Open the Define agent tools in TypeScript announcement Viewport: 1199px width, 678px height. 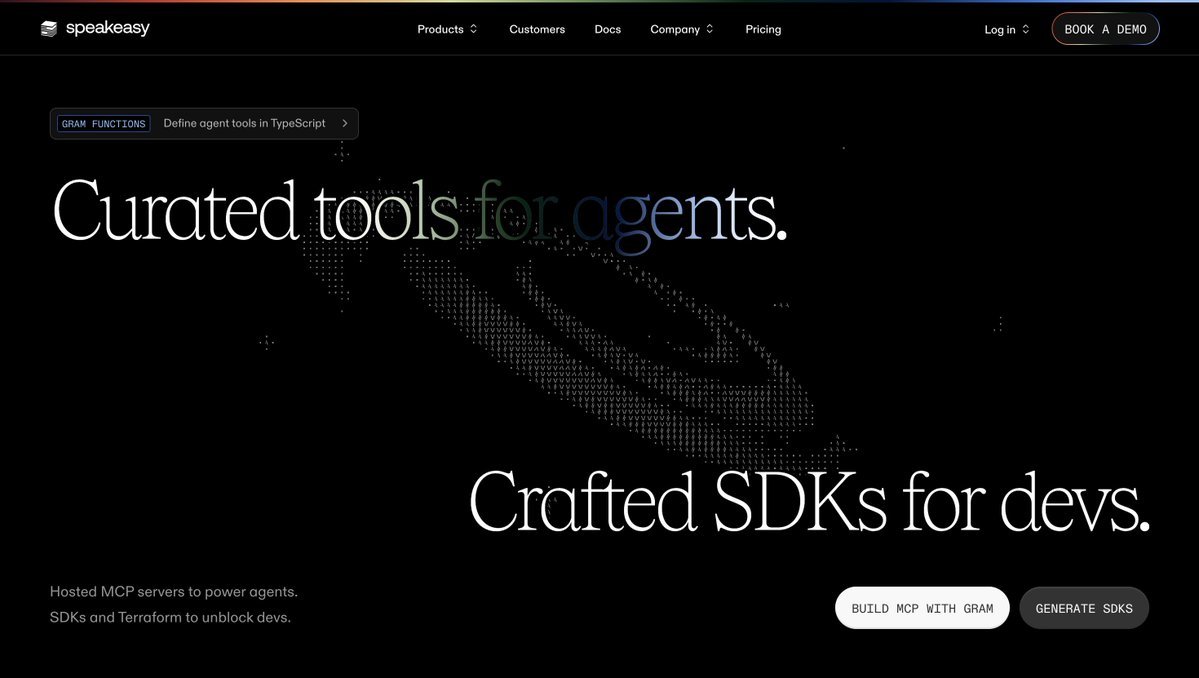click(x=244, y=124)
